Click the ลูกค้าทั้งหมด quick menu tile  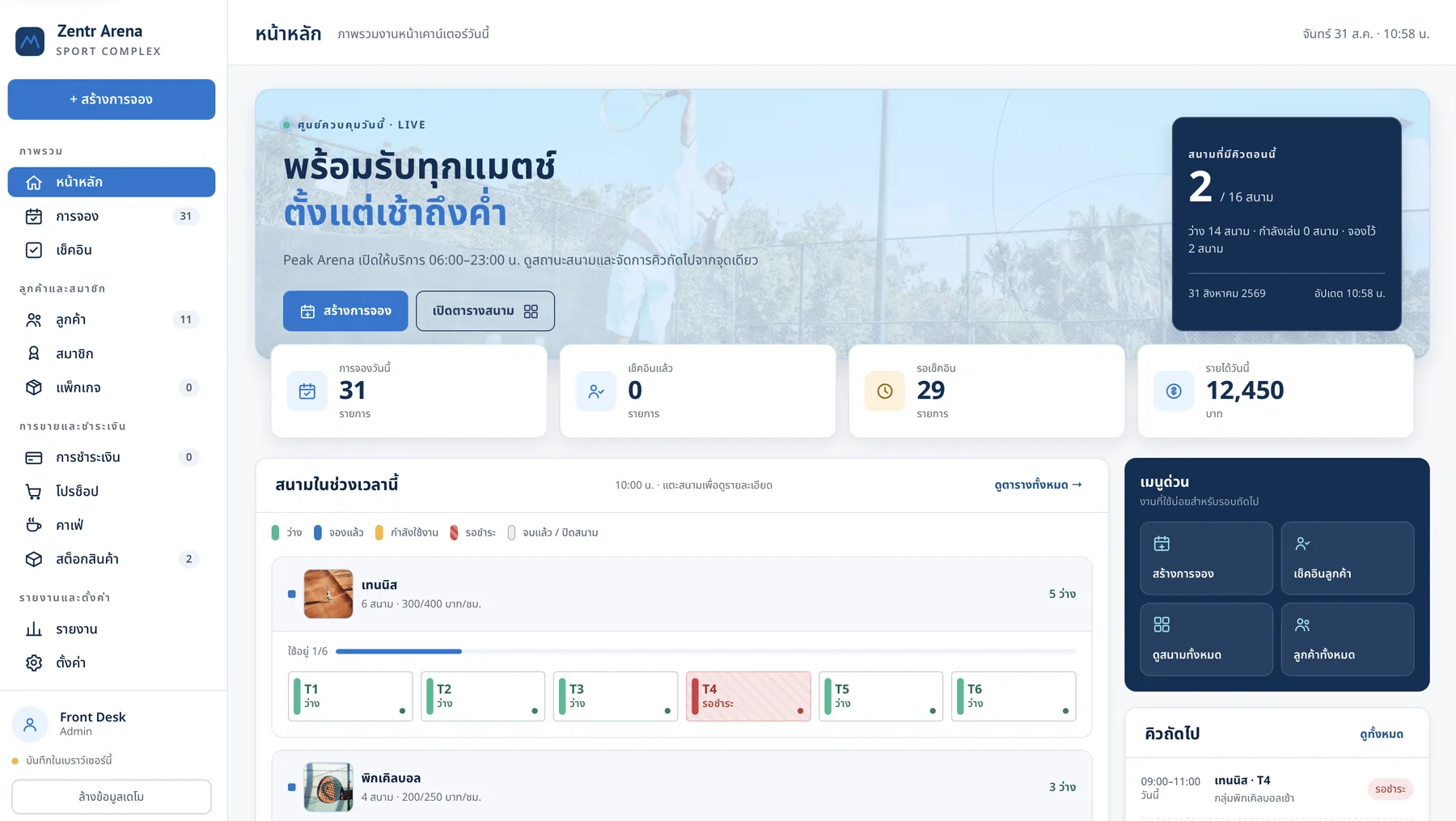click(1348, 639)
